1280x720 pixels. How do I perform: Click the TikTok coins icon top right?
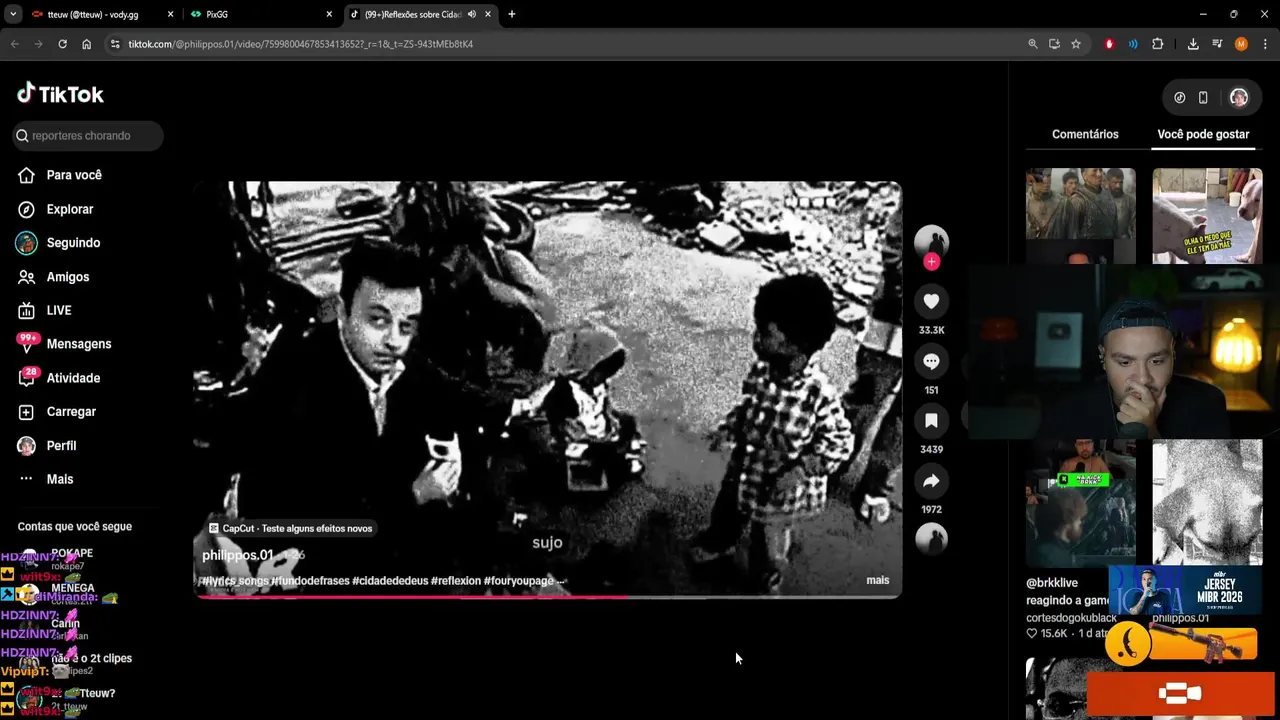click(x=1179, y=97)
